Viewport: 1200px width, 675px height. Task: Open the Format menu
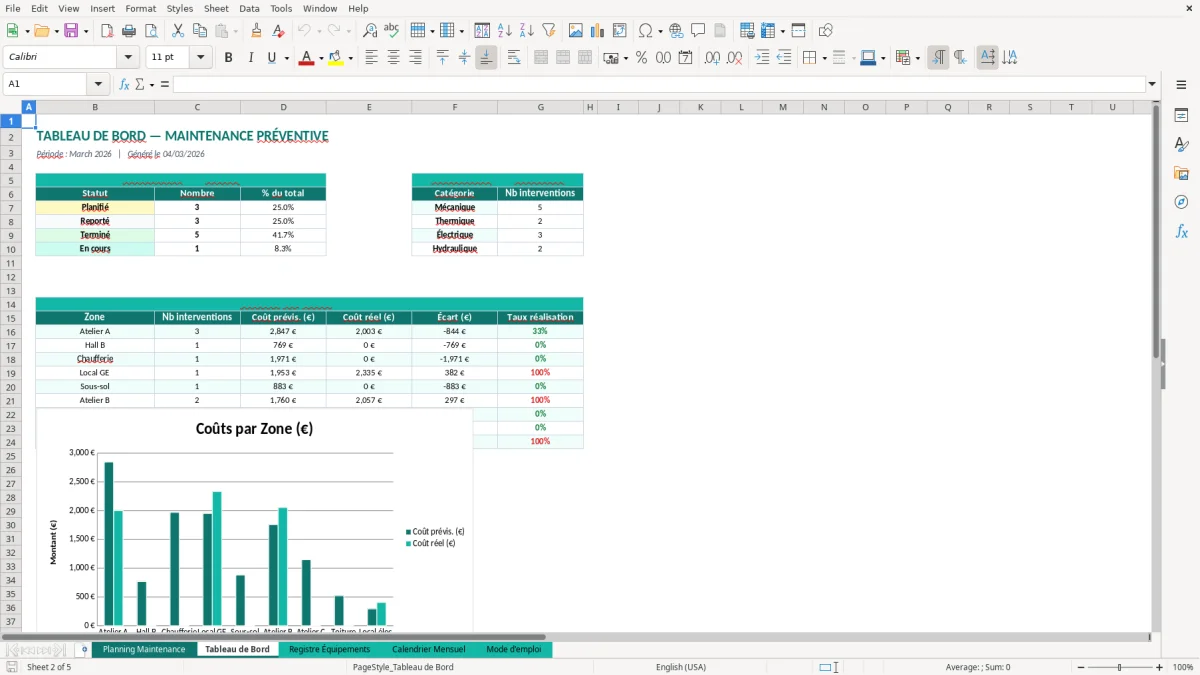(140, 8)
